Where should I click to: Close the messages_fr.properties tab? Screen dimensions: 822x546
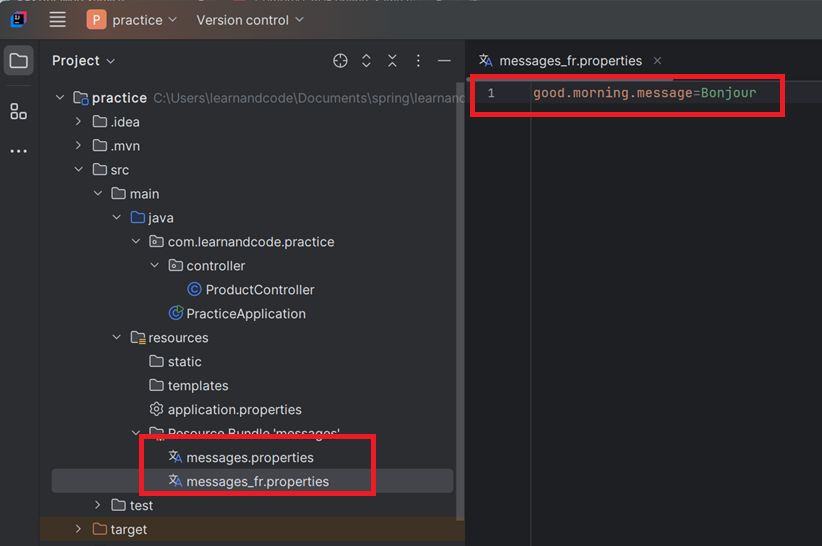click(x=657, y=61)
